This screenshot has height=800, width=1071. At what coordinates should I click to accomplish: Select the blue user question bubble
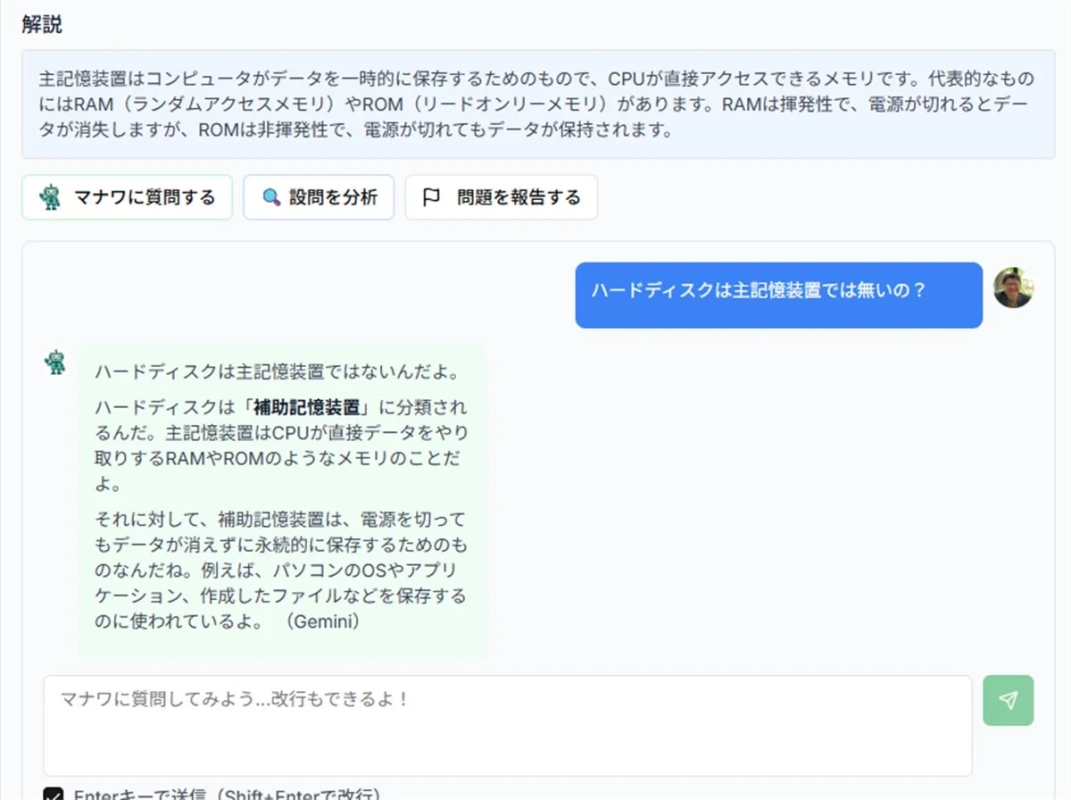point(778,296)
